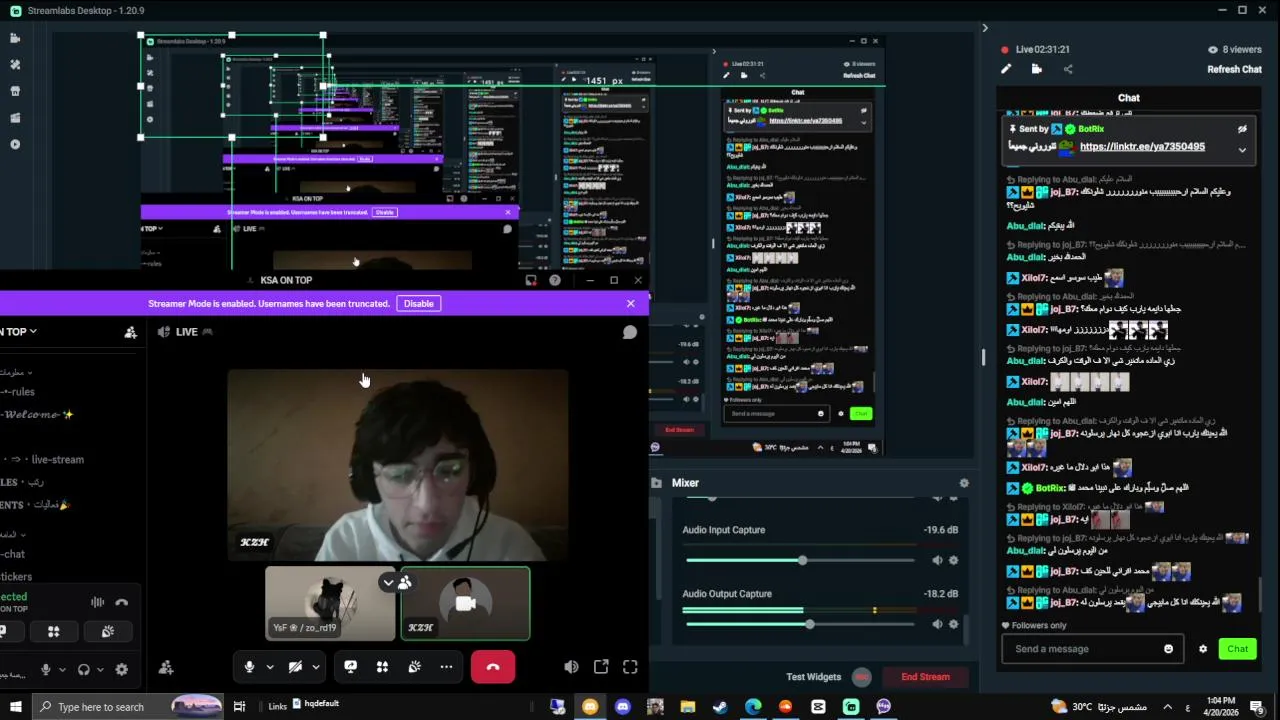Open chat settings gear

[x=1203, y=649]
